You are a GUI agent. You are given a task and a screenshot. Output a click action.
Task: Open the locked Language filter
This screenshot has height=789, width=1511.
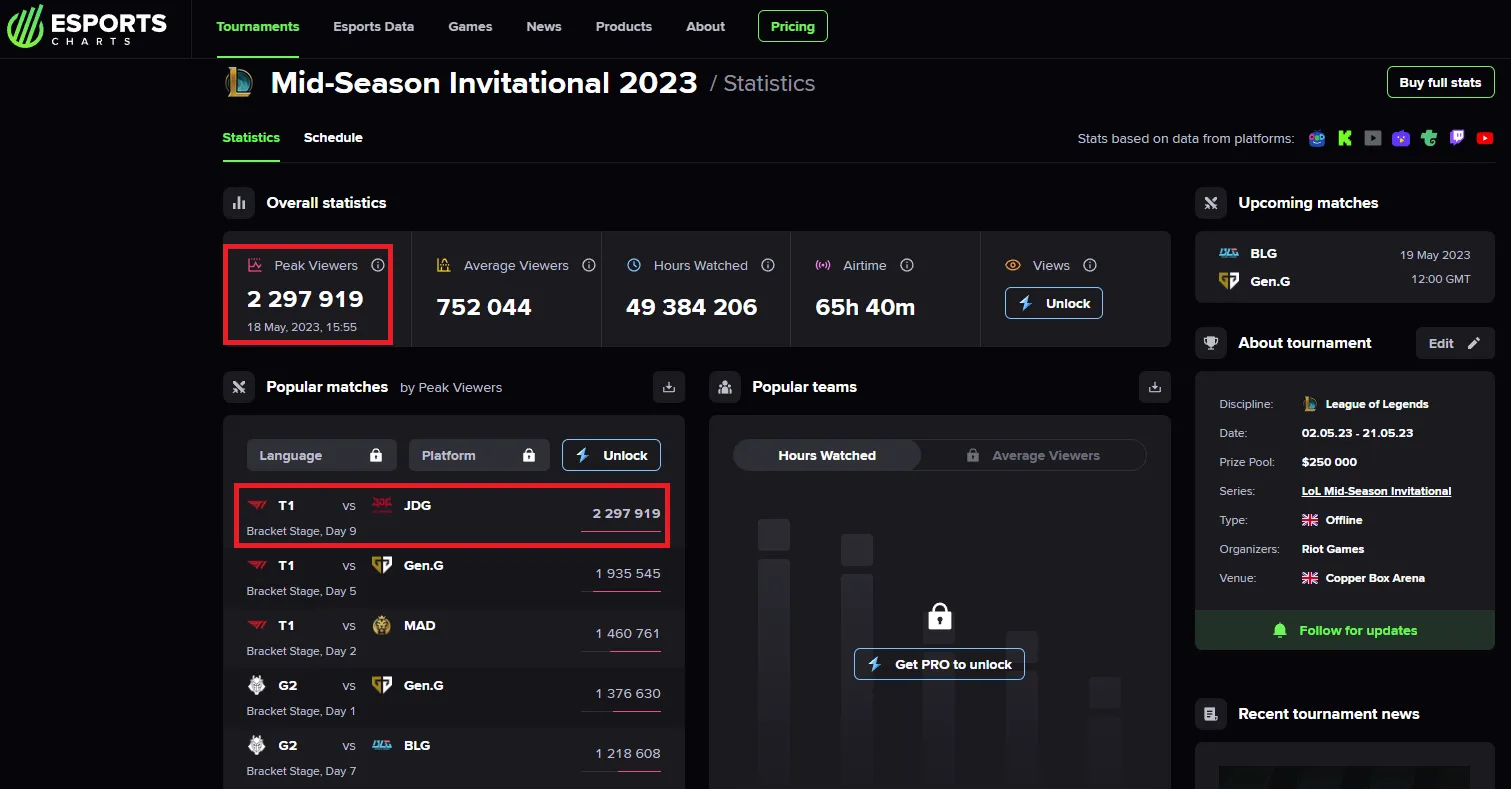pos(322,455)
